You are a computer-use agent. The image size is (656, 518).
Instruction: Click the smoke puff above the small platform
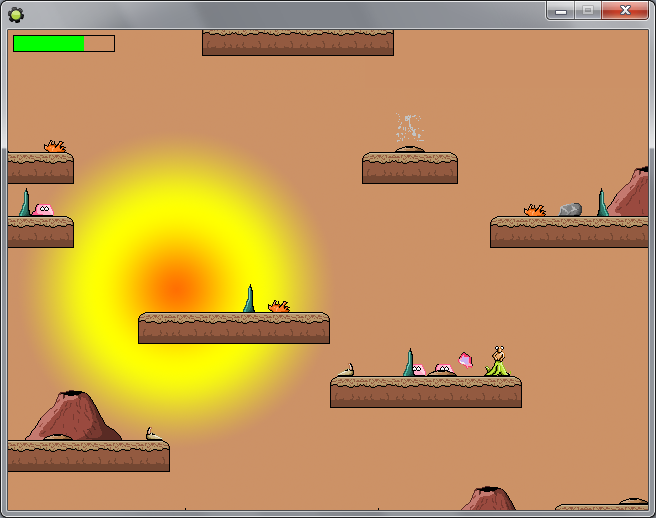[x=409, y=129]
